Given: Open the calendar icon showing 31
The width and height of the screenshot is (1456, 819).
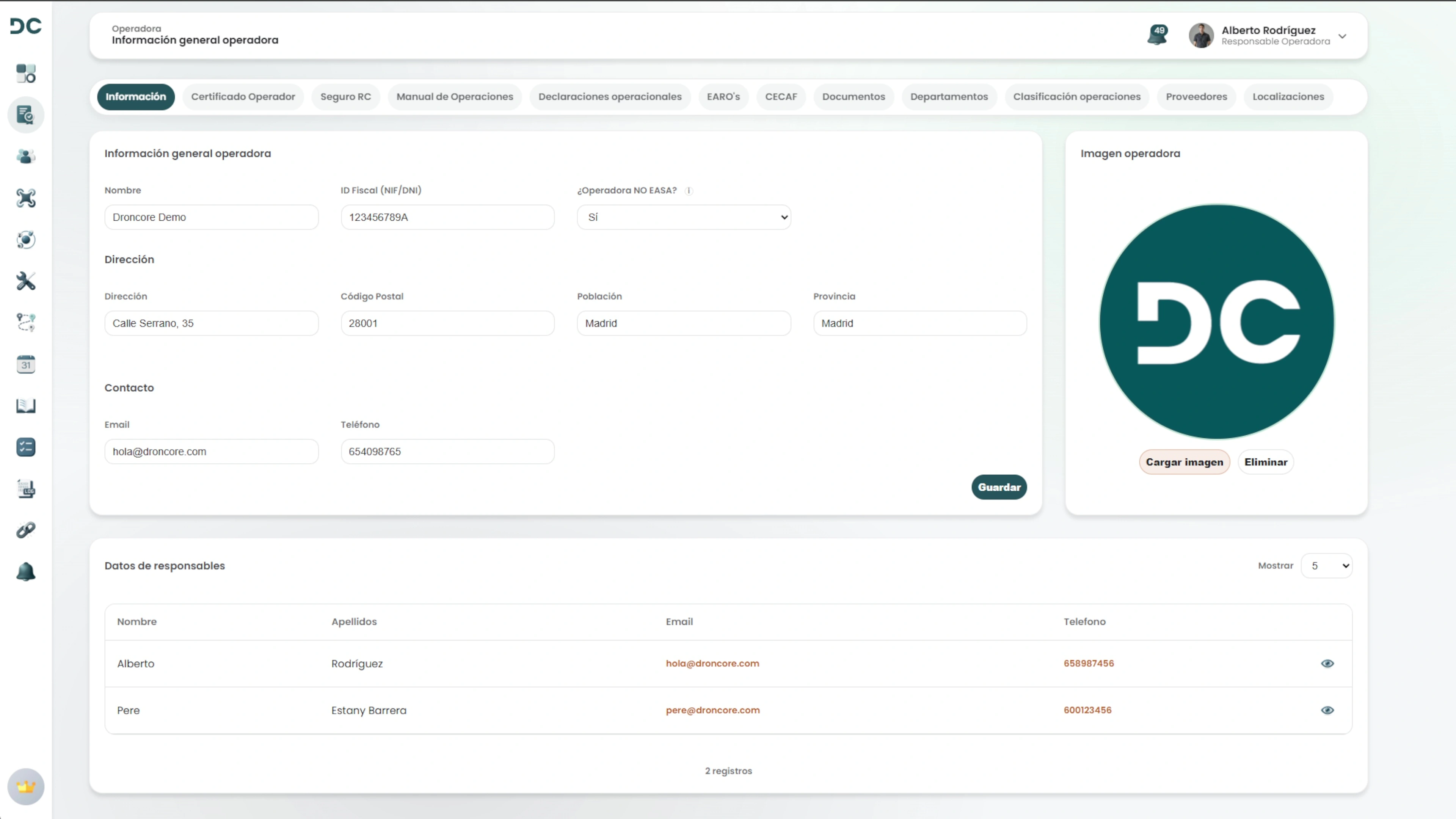Looking at the screenshot, I should tap(26, 364).
